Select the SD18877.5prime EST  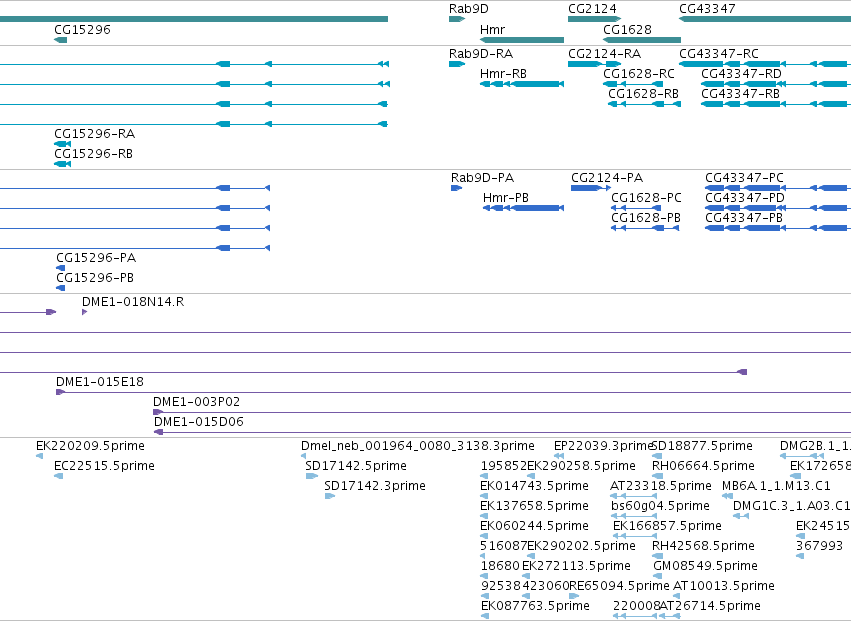click(x=656, y=456)
